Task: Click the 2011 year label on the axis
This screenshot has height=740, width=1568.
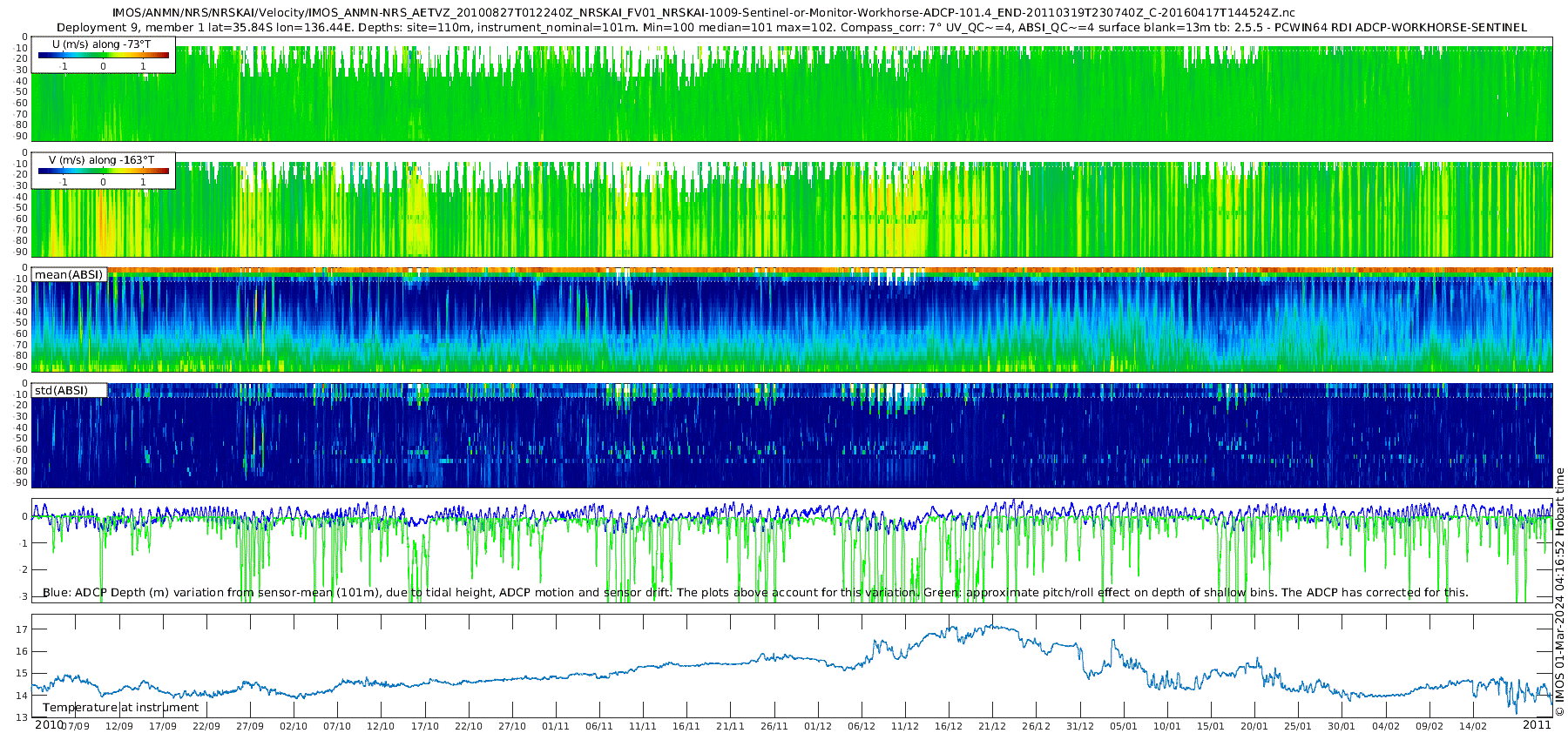Action: click(1537, 725)
